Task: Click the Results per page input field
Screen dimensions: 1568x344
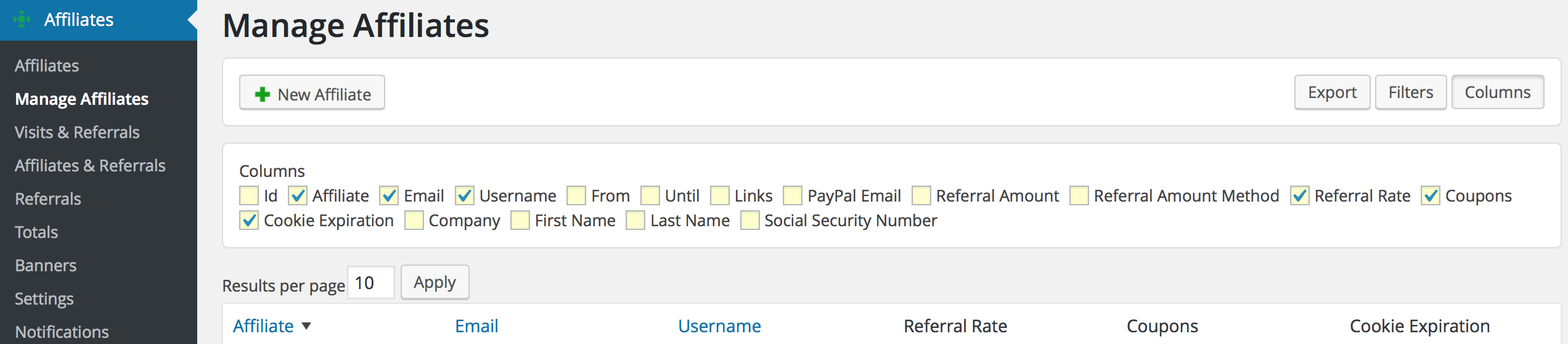Action: pos(371,283)
